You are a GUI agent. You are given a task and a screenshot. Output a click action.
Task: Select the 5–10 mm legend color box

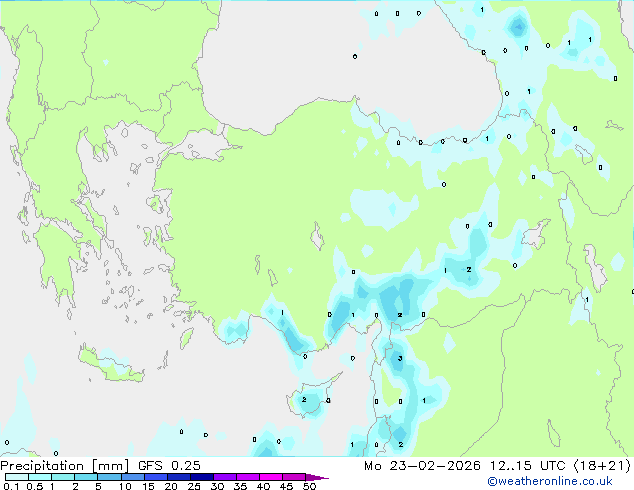(x=109, y=477)
